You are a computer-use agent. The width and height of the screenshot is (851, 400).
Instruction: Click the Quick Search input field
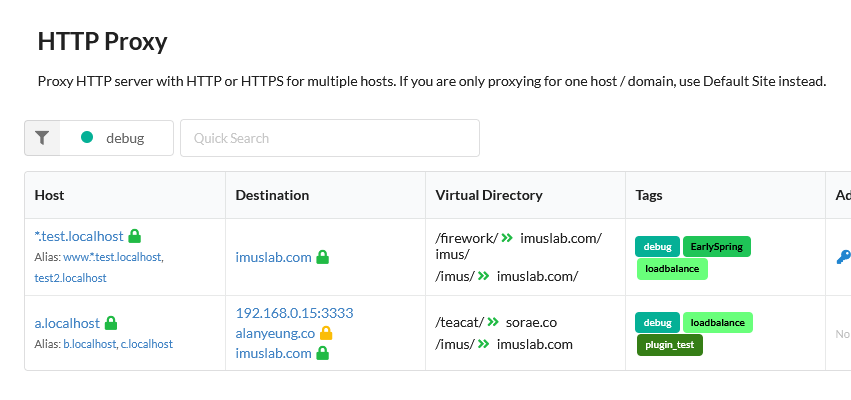(329, 138)
